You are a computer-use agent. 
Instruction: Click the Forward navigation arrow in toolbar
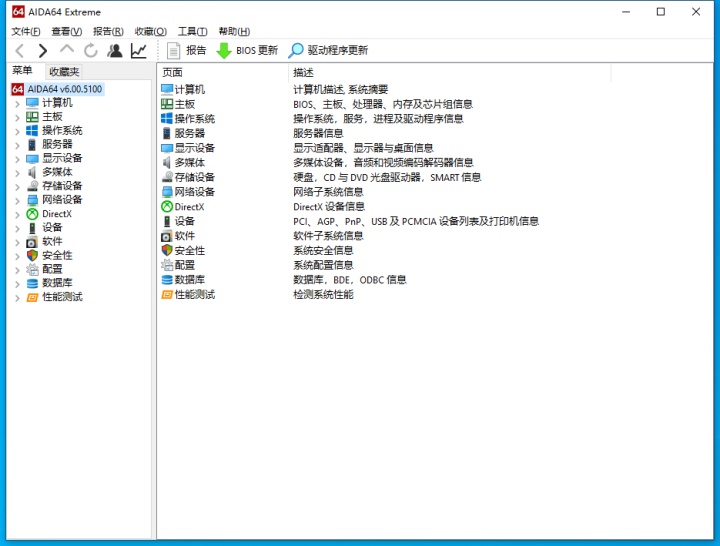[x=43, y=50]
